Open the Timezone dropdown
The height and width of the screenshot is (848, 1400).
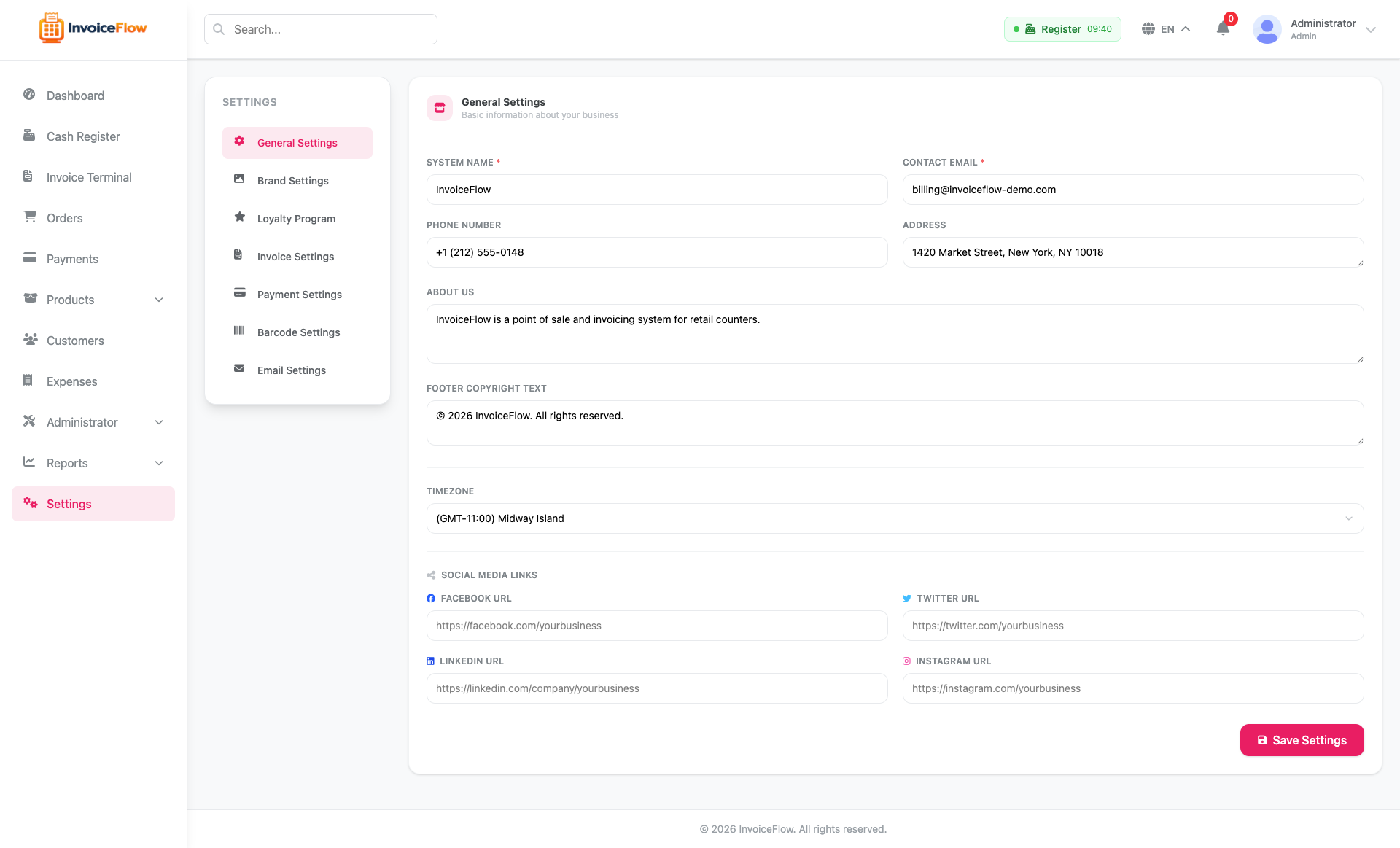pos(895,518)
